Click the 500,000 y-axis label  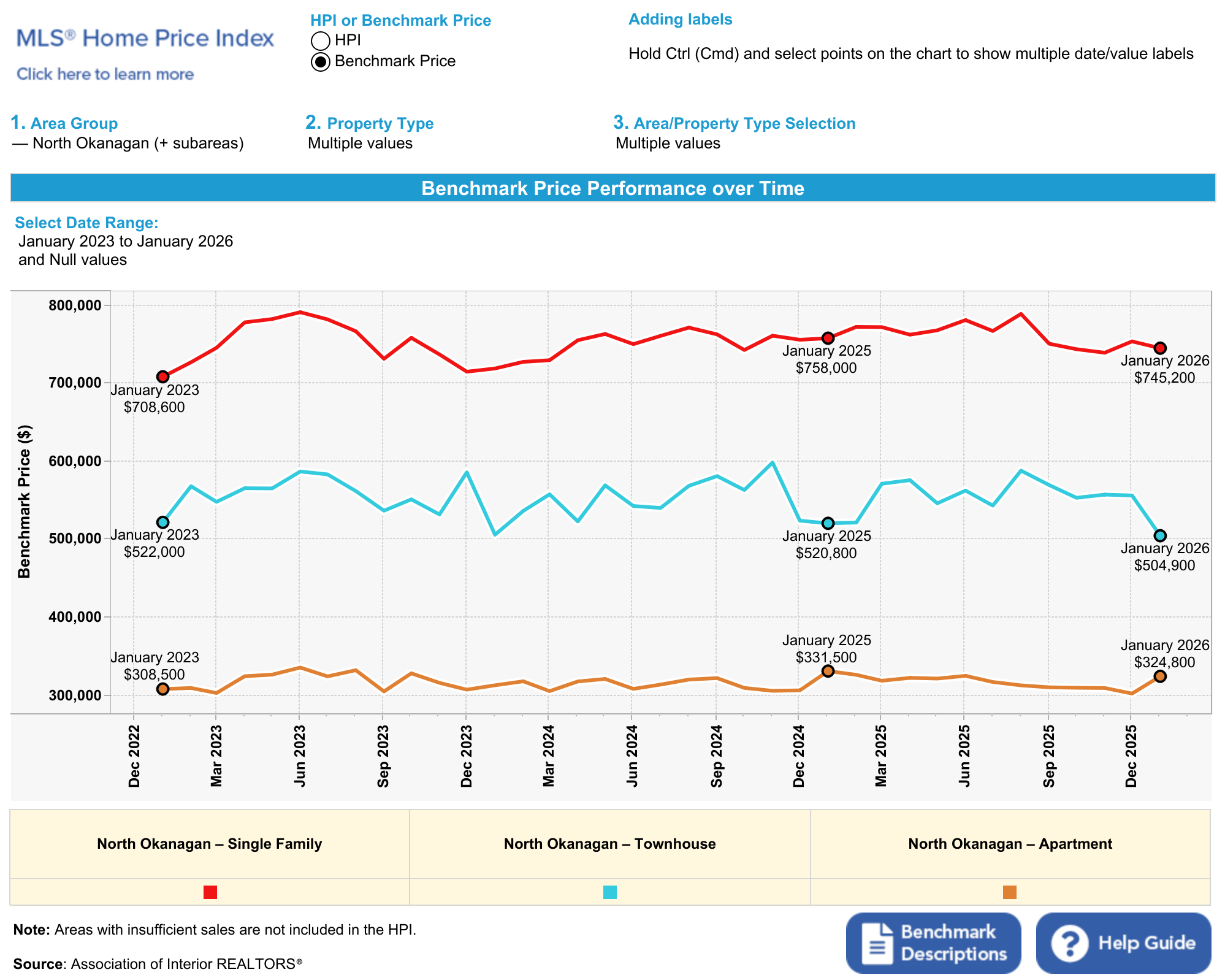(x=74, y=538)
